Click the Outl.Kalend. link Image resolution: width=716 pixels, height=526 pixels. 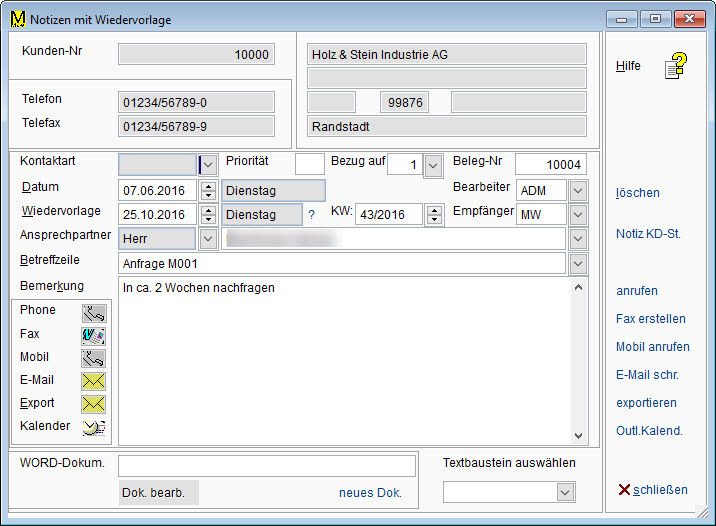(x=649, y=431)
